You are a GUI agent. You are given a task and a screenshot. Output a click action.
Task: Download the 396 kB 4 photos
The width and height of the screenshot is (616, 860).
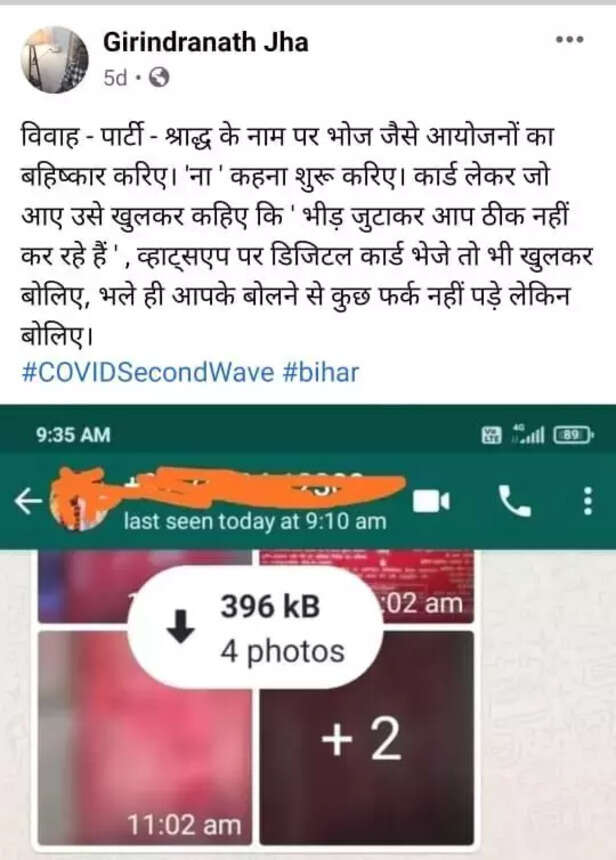pos(256,627)
